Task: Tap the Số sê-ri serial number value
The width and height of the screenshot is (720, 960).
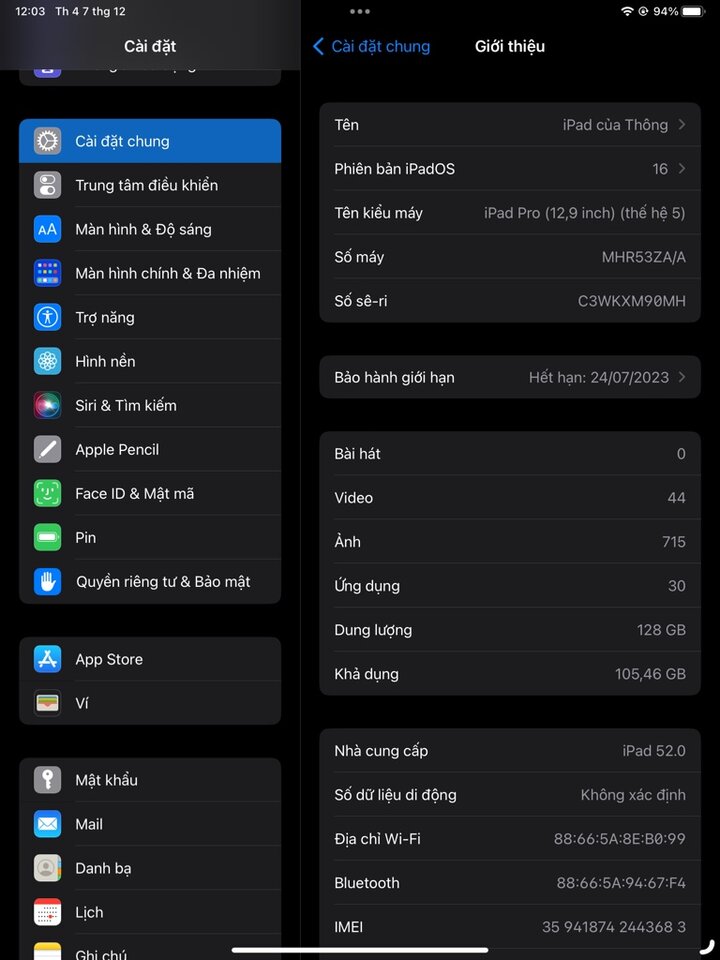Action: [631, 301]
